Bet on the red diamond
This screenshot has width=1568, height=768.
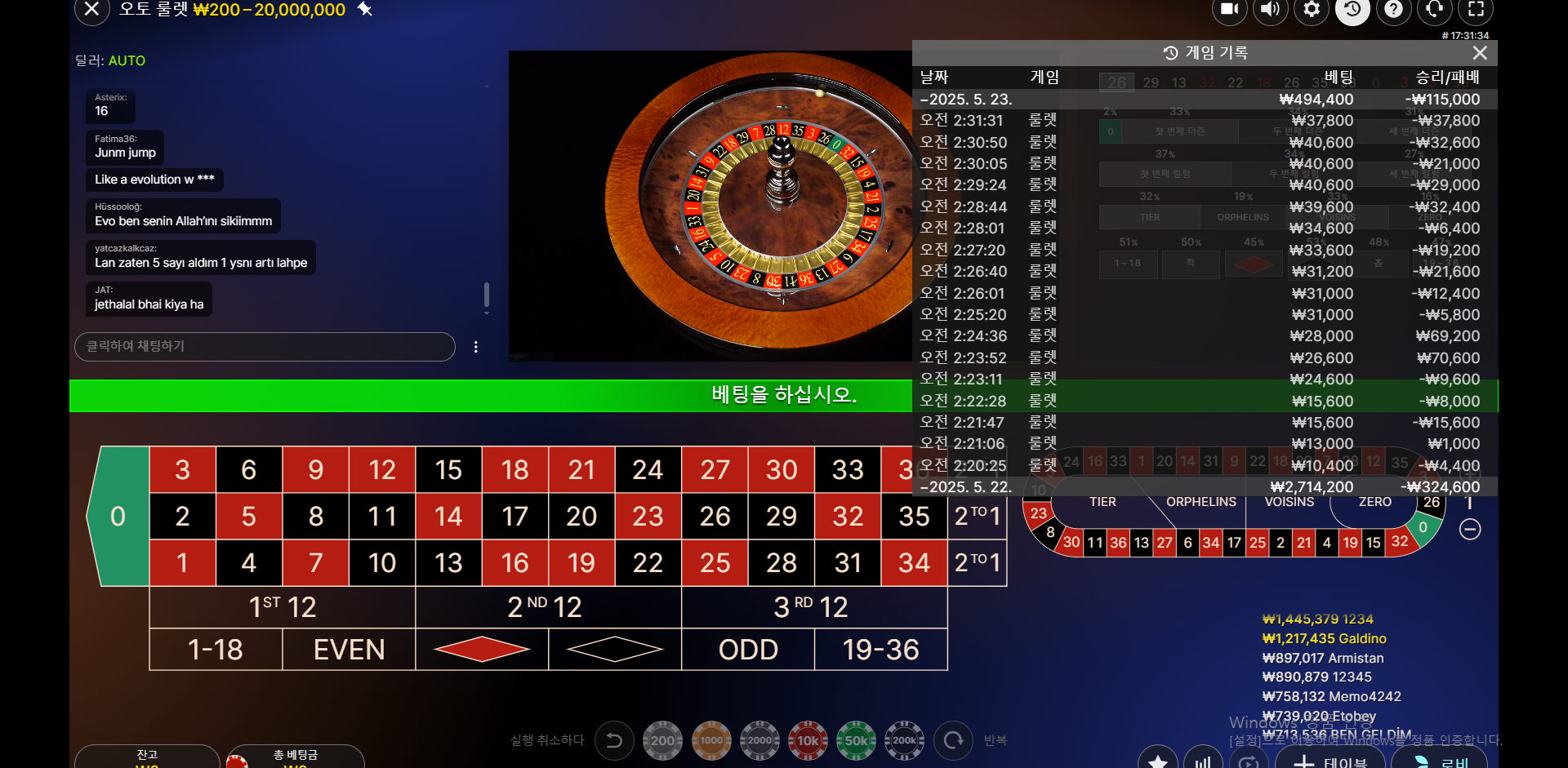pos(482,650)
